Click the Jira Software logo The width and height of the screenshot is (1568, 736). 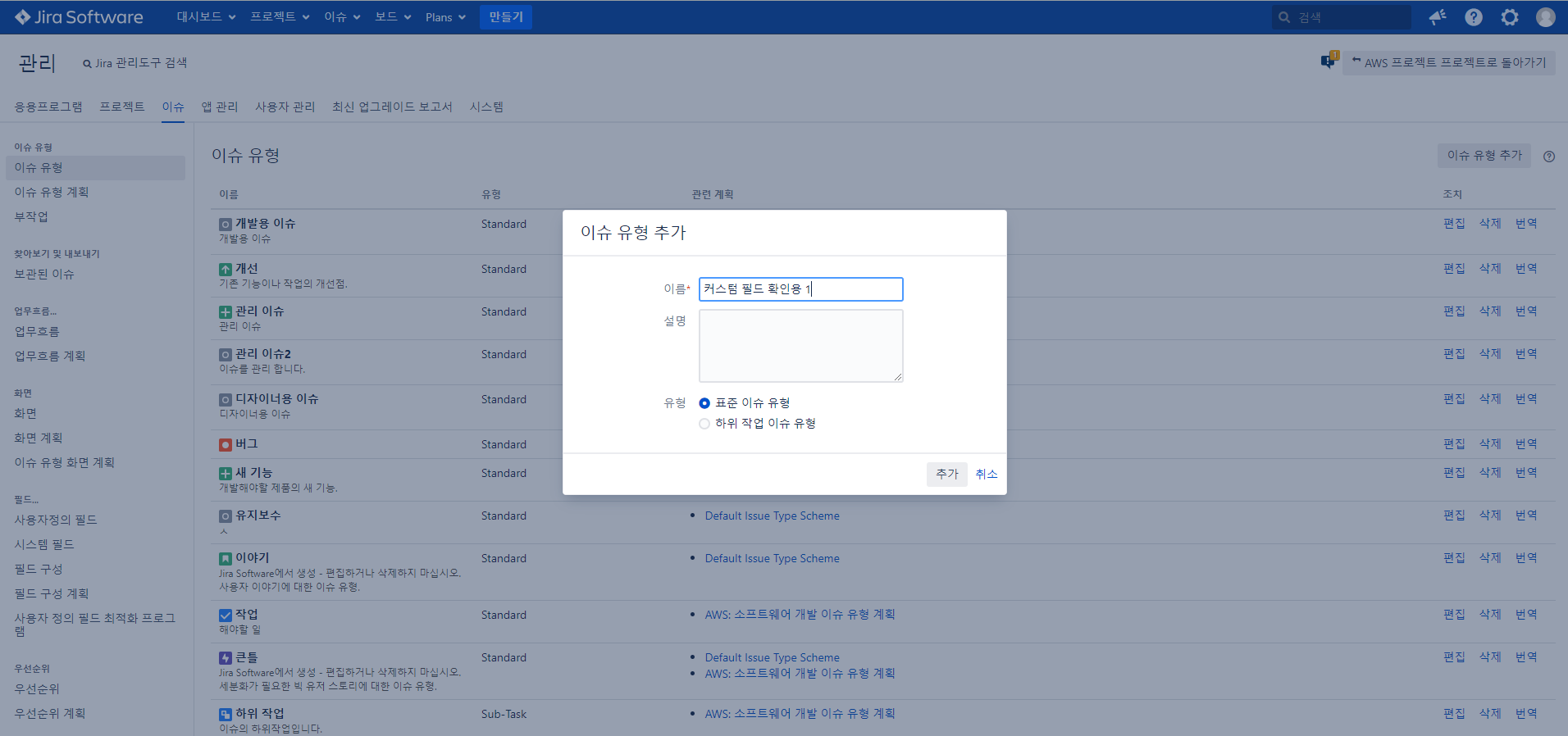79,17
